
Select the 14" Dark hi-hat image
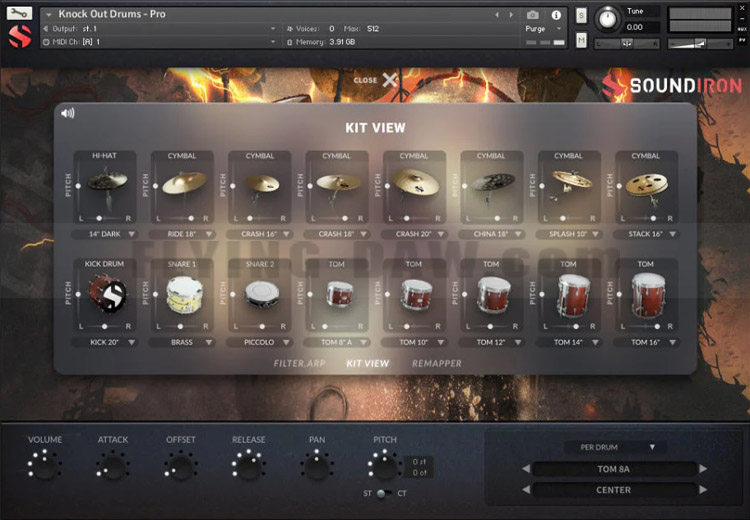click(108, 187)
